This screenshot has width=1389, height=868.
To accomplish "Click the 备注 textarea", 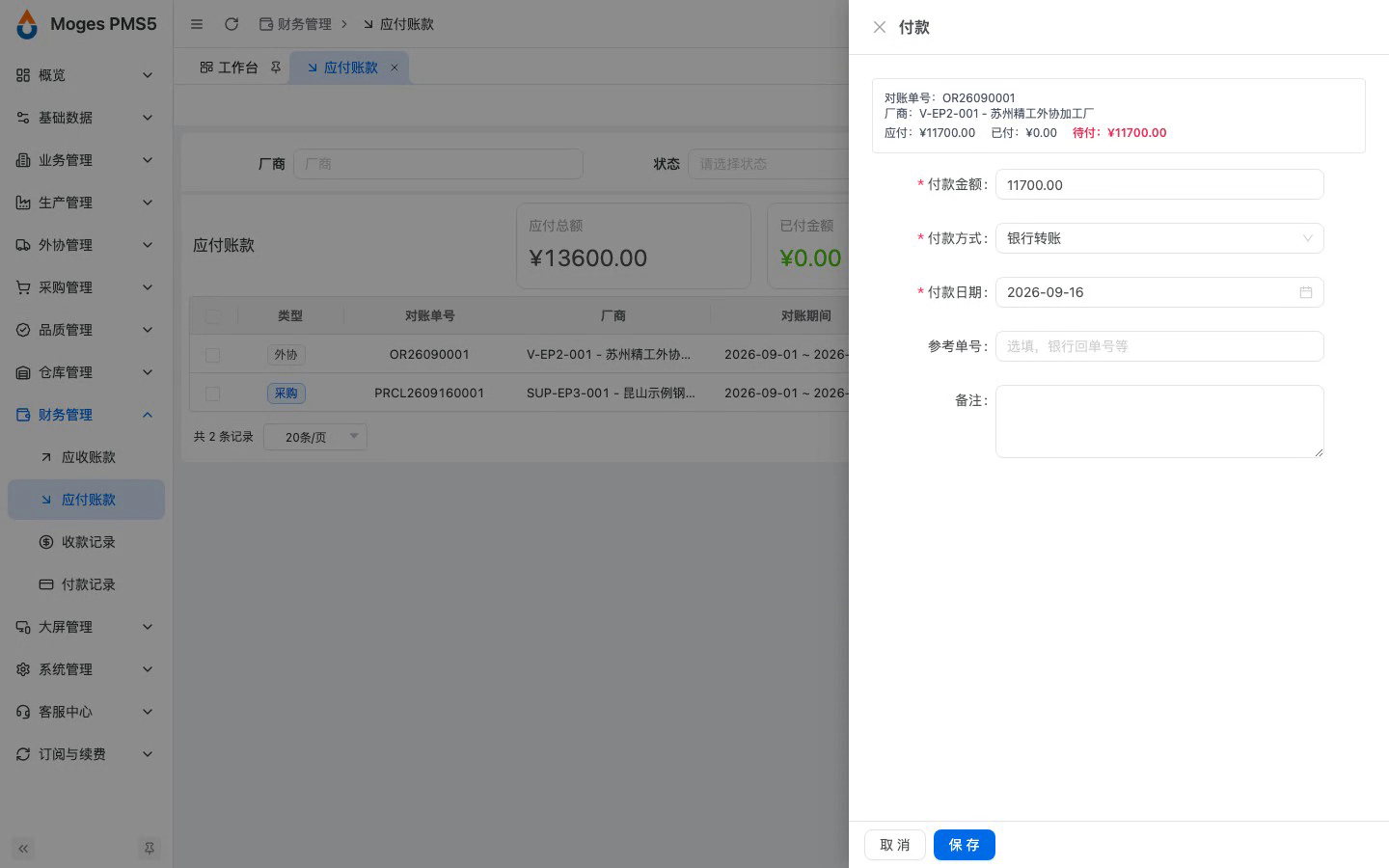I will click(x=1159, y=421).
